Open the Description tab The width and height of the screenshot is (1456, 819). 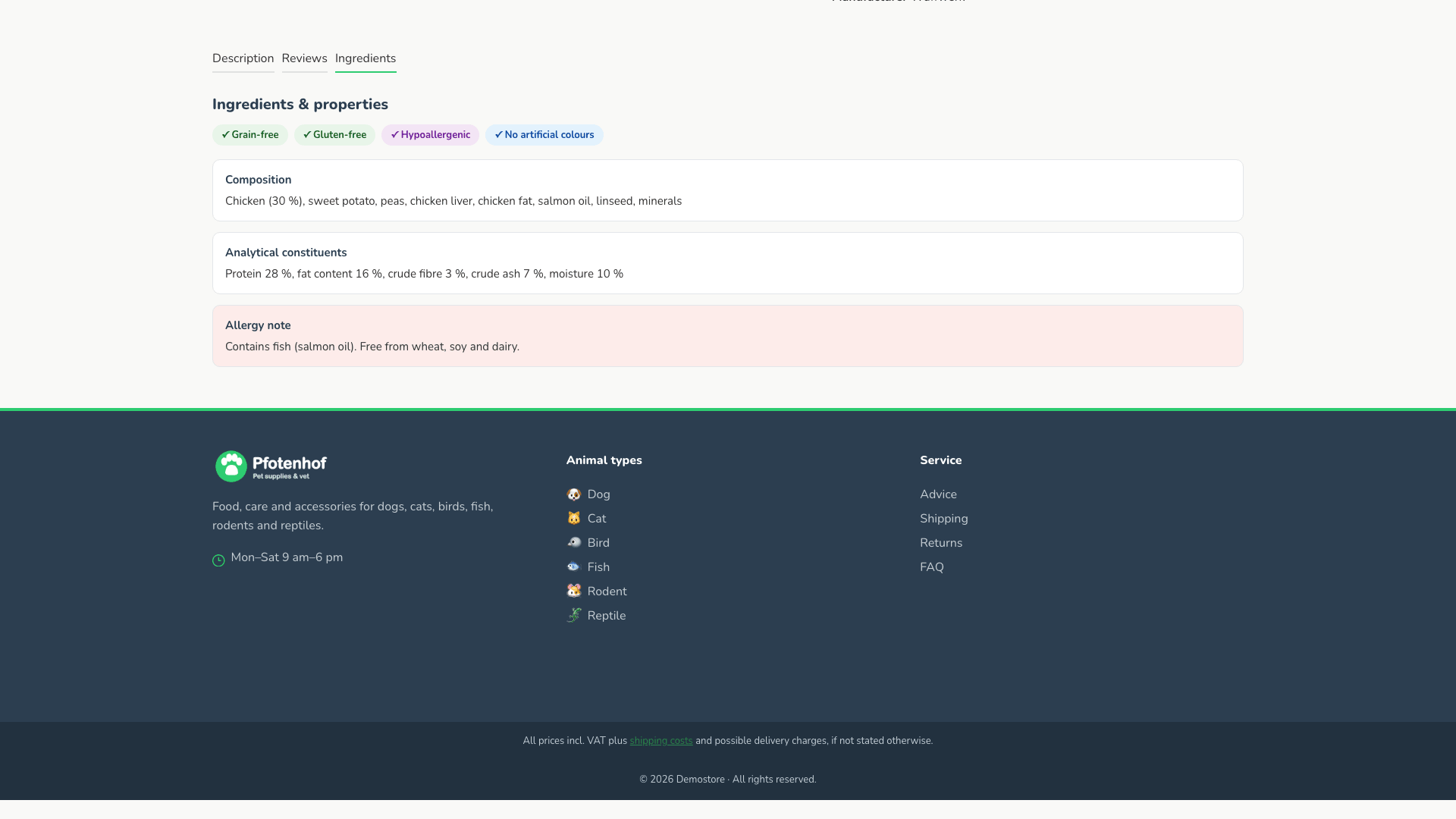243,58
